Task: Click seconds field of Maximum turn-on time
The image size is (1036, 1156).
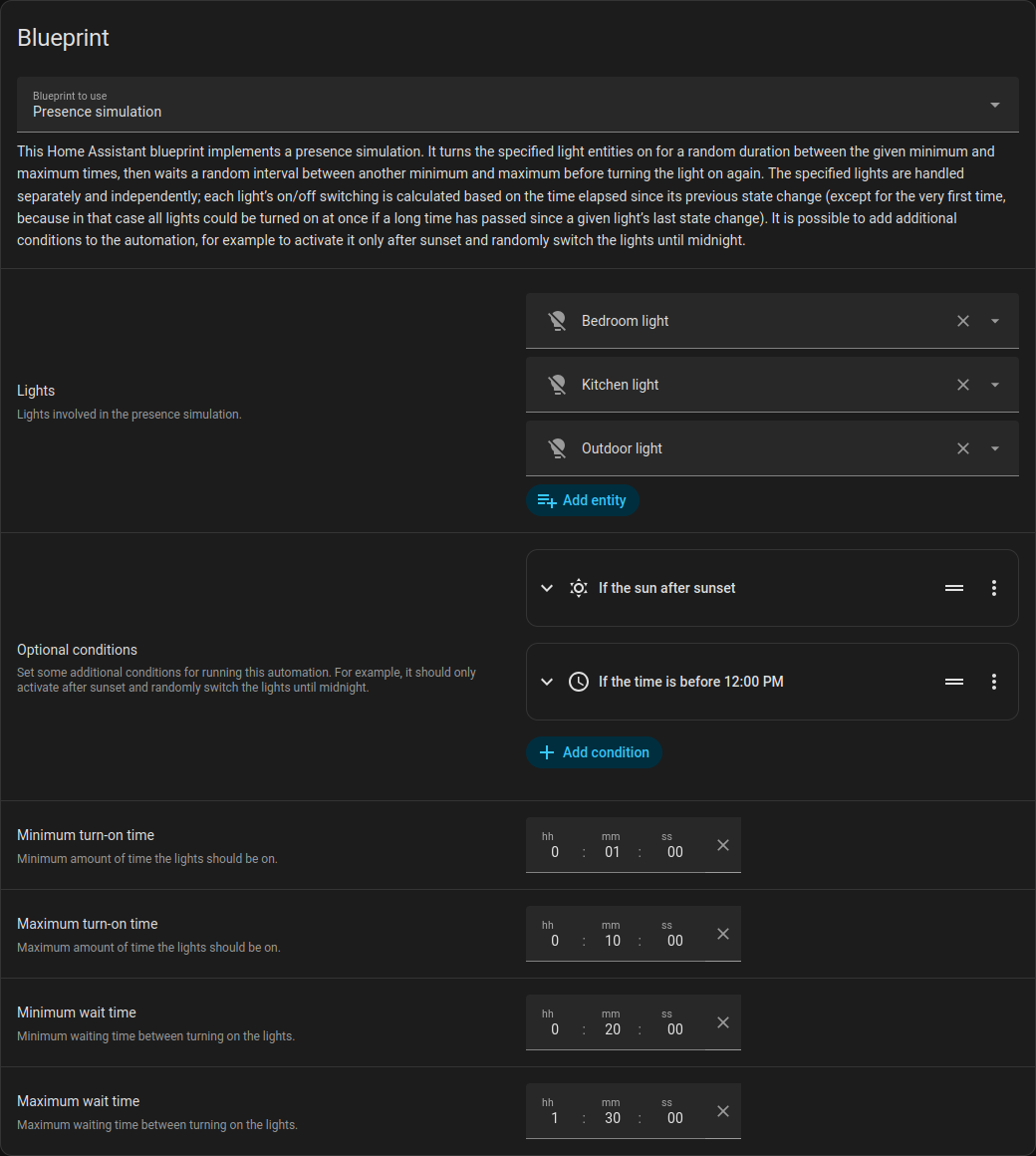Action: coord(674,934)
